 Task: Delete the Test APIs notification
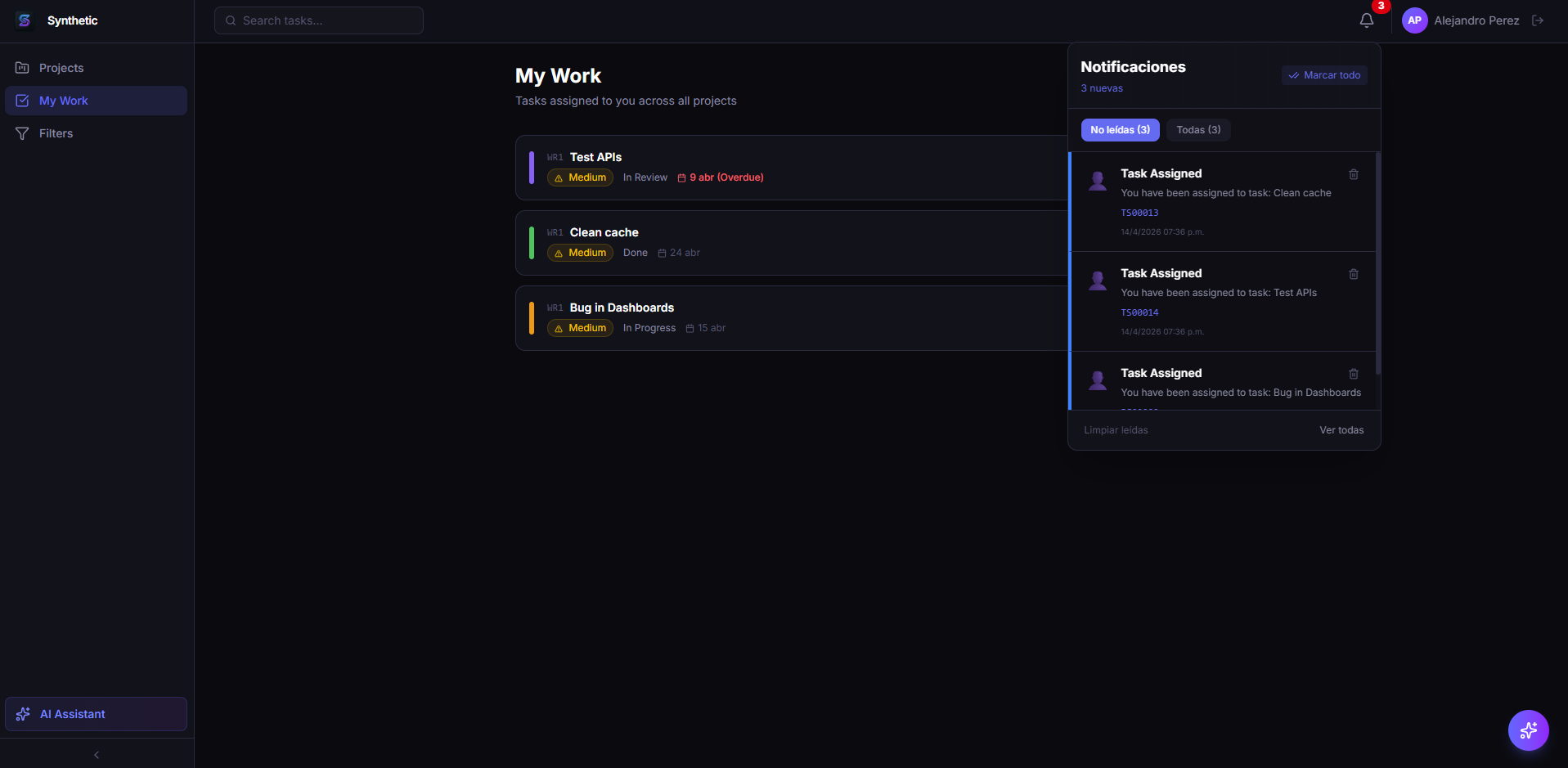tap(1354, 274)
